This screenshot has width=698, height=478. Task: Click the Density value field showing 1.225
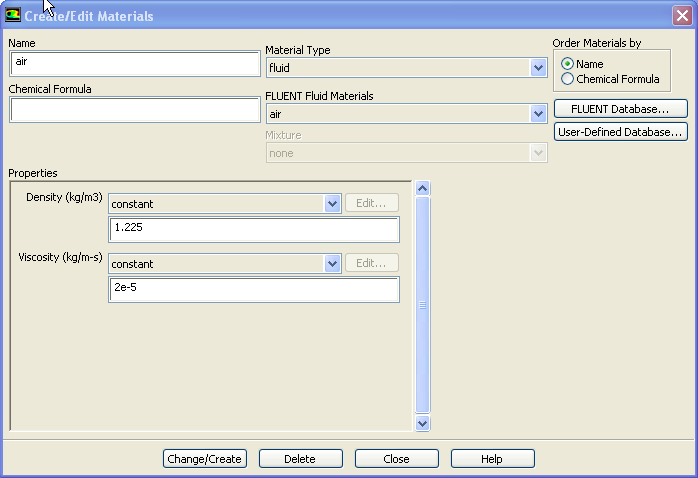tap(254, 229)
